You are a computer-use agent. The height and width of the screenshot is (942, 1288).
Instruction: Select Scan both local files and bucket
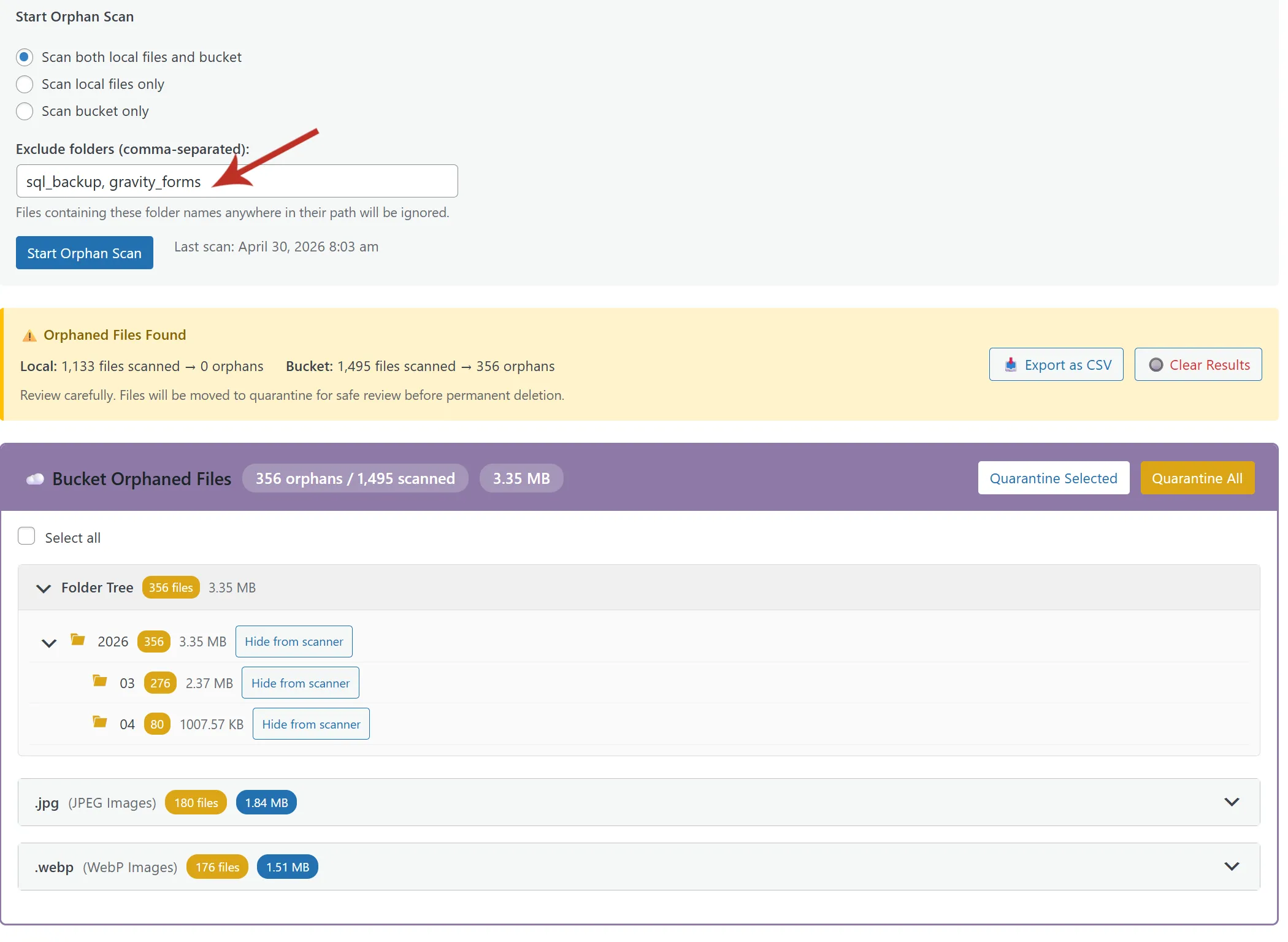pyautogui.click(x=25, y=58)
